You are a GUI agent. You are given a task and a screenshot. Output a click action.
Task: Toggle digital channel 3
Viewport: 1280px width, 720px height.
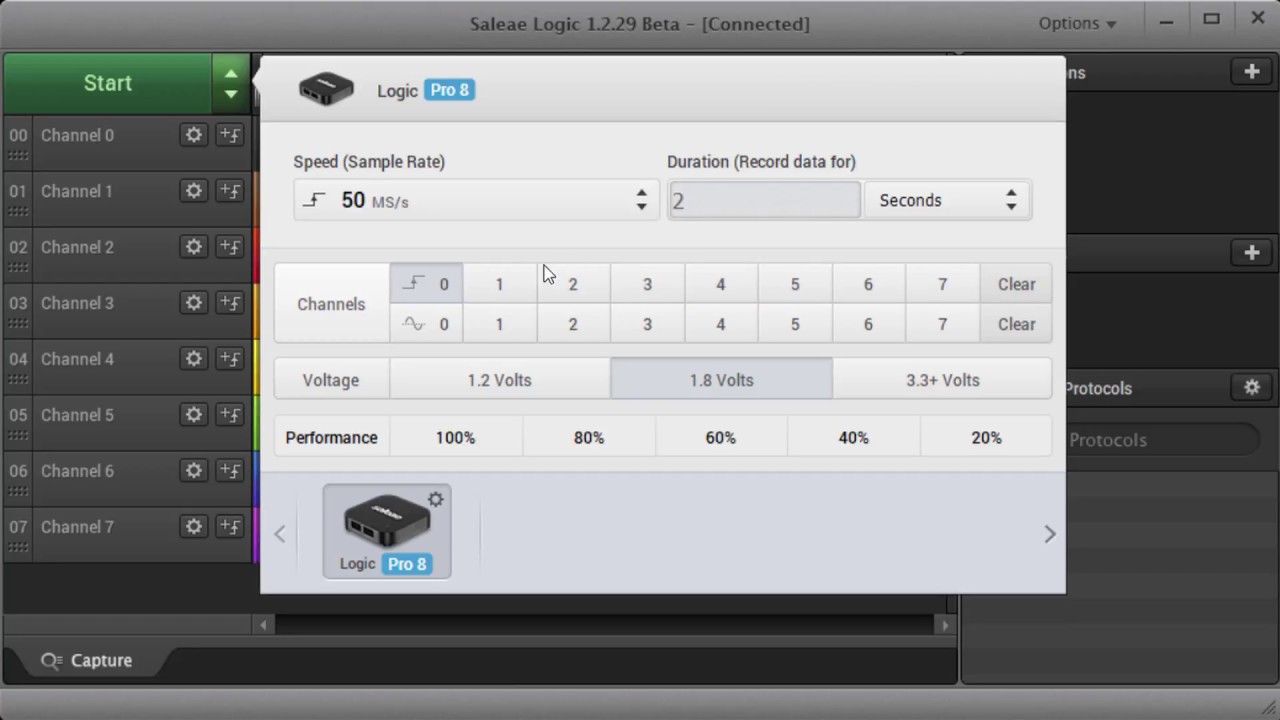click(647, 284)
